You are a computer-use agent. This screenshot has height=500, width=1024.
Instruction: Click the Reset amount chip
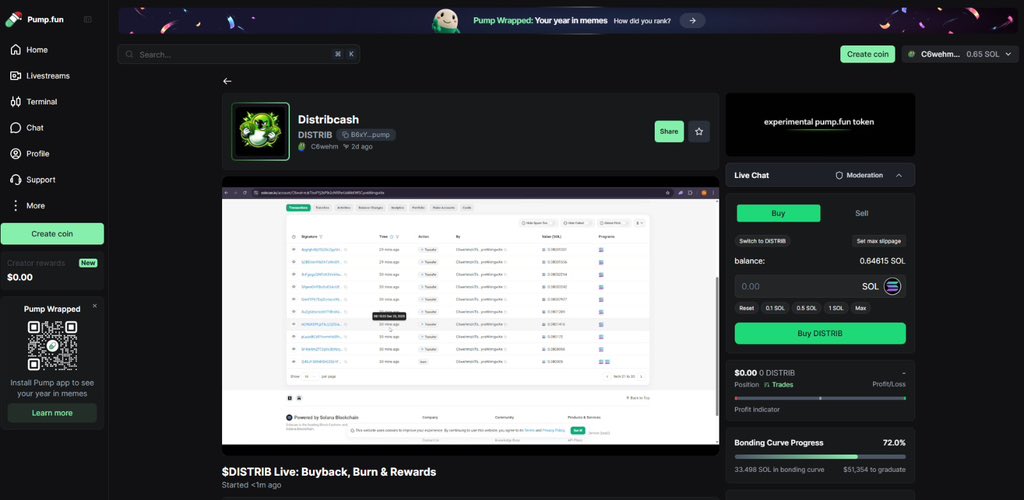(x=746, y=308)
